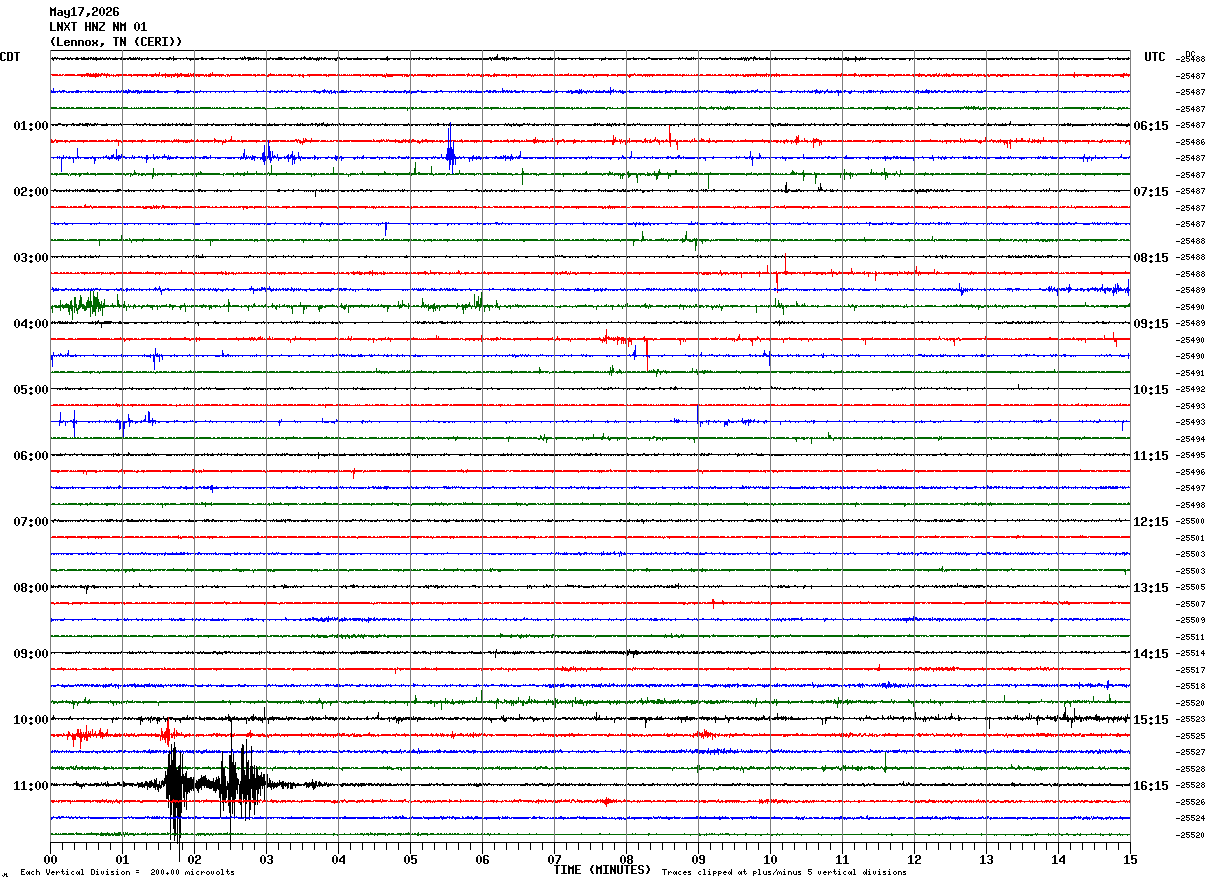Click the CDT timezone label
Screen dimensions: 1210x886
(10, 57)
